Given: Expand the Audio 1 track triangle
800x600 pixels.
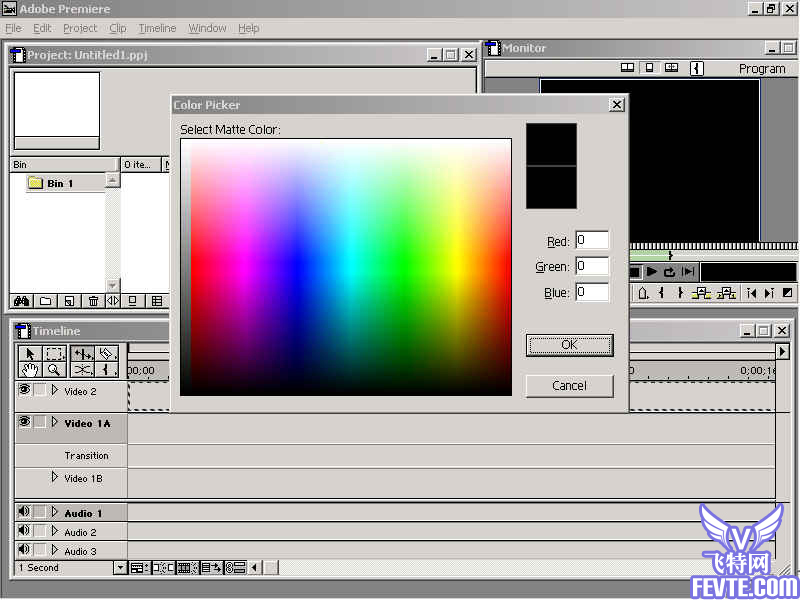Looking at the screenshot, I should 55,512.
